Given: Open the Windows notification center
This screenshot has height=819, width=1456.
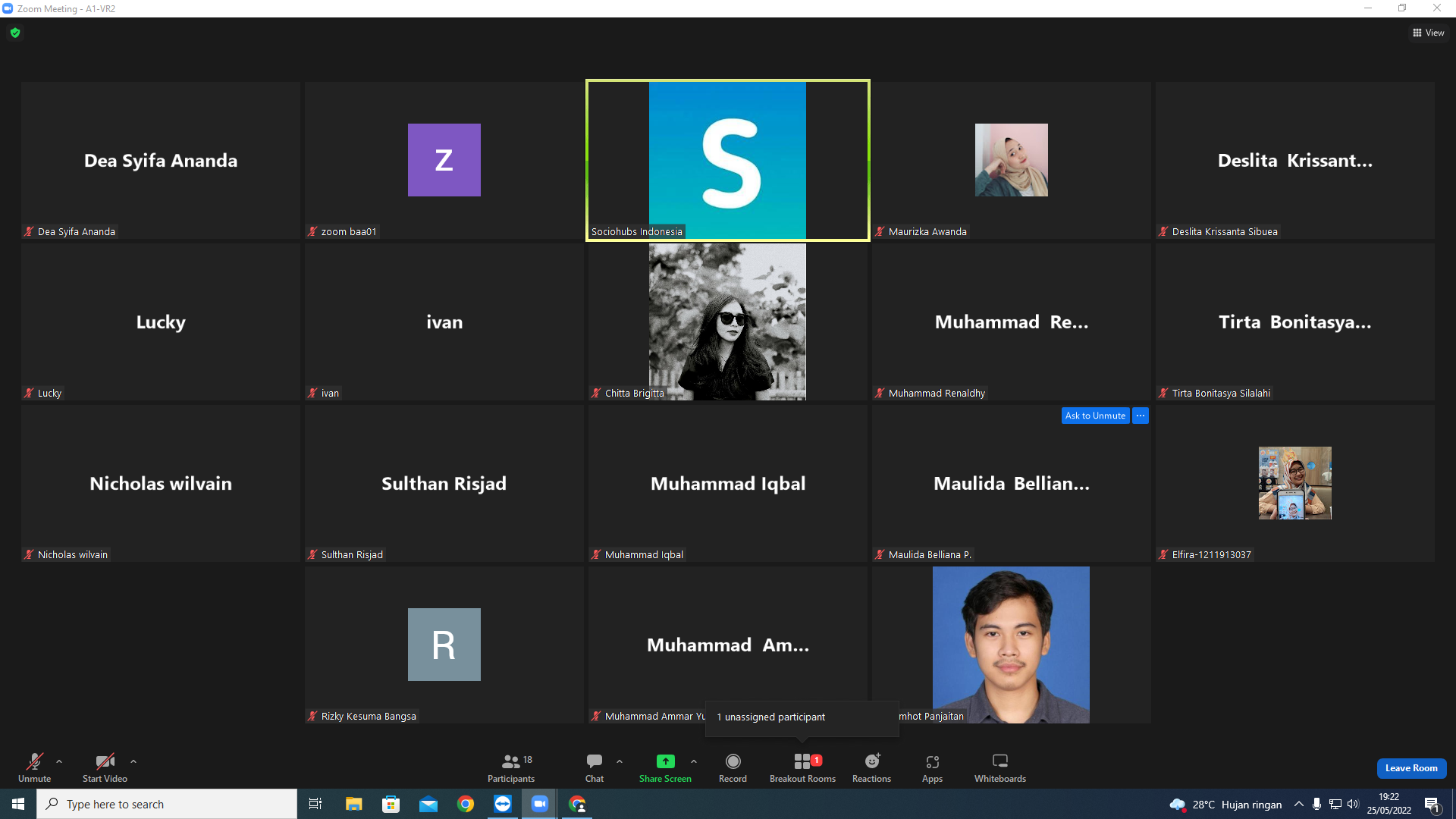Looking at the screenshot, I should [x=1432, y=805].
